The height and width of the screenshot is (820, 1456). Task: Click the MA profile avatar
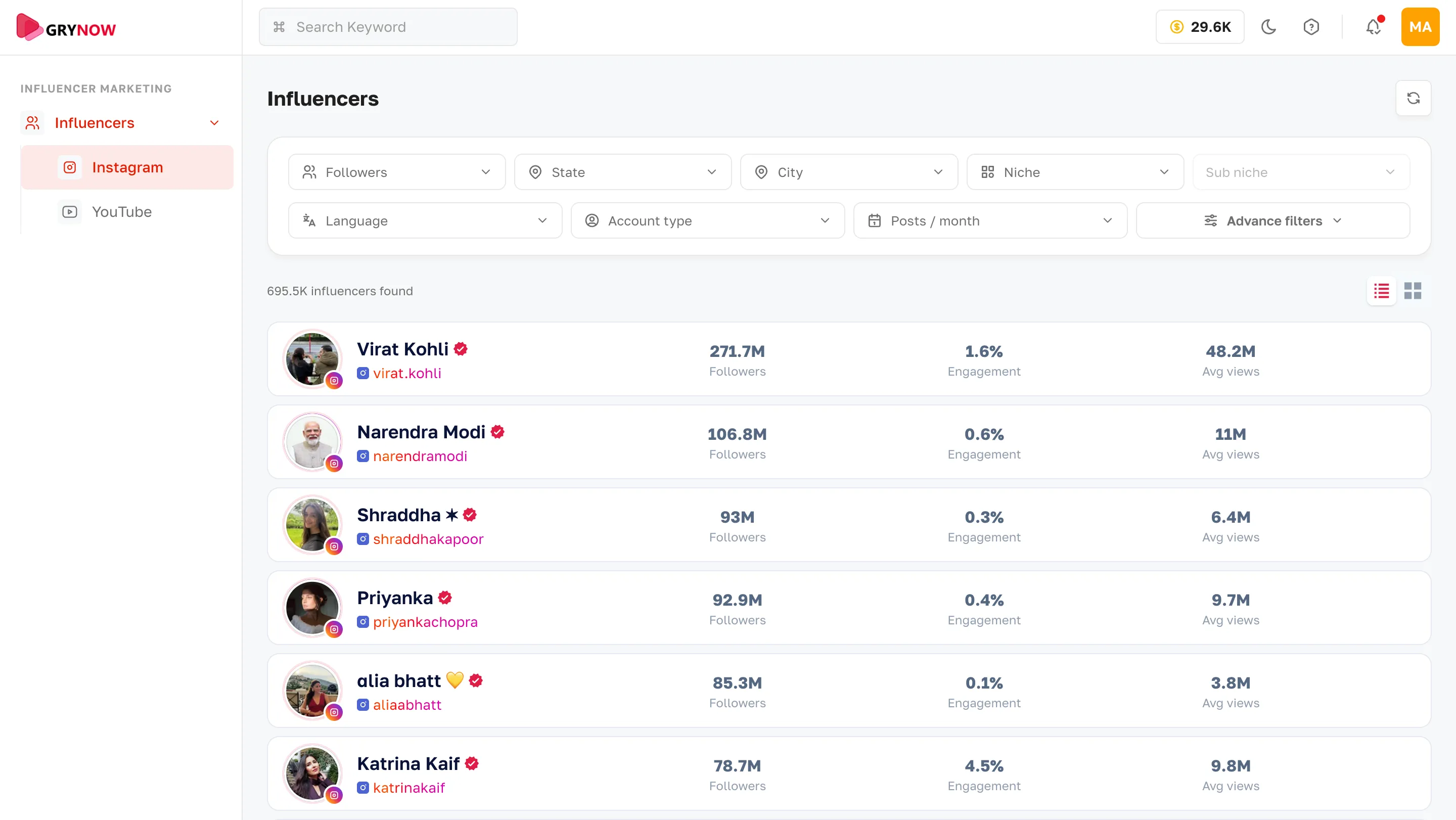tap(1420, 27)
